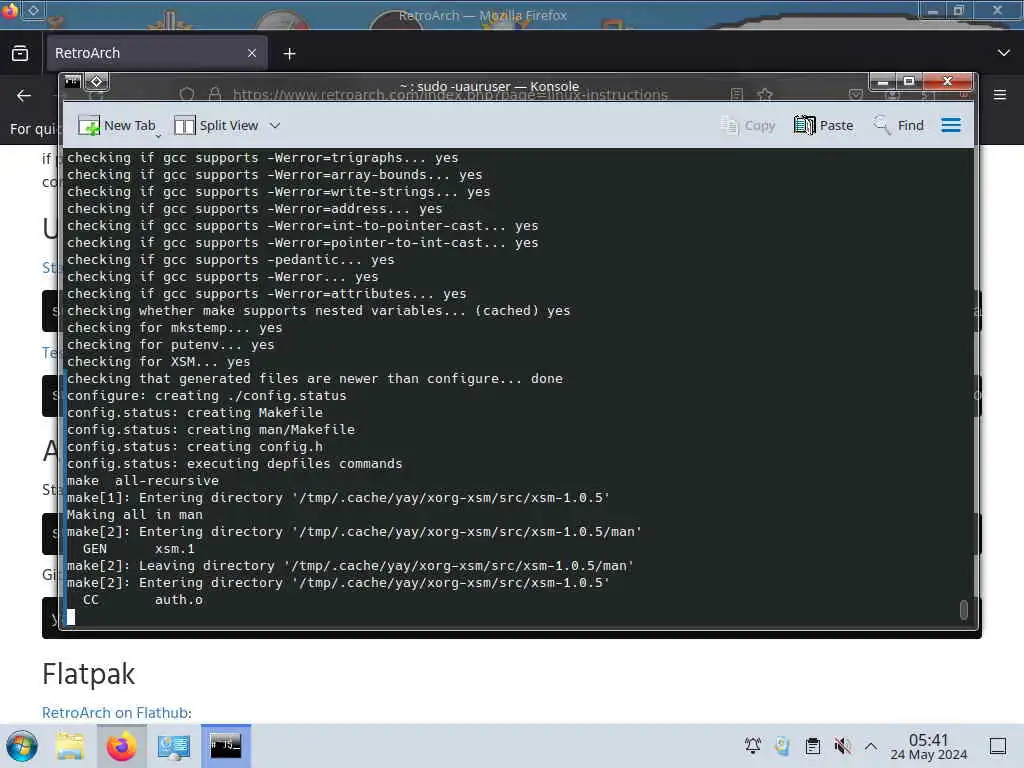
Task: Click 'config.status: creating config.h' line
Action: pyautogui.click(x=195, y=447)
